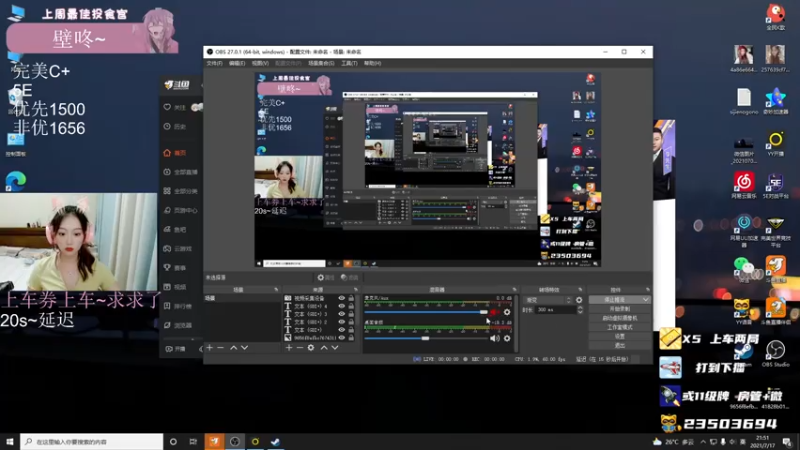This screenshot has width=800, height=450.
Task: Open OBS Tools menu
Action: 349,63
